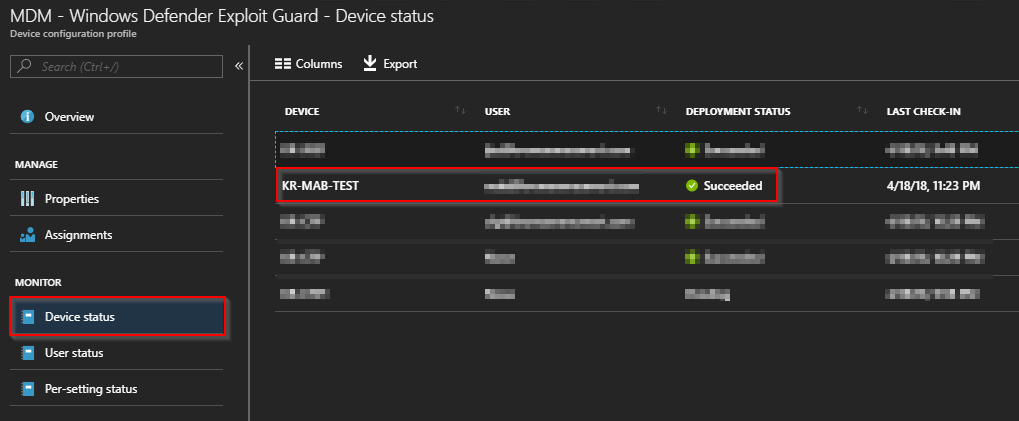Select the KR-MAB-TEST device row

tap(647, 186)
